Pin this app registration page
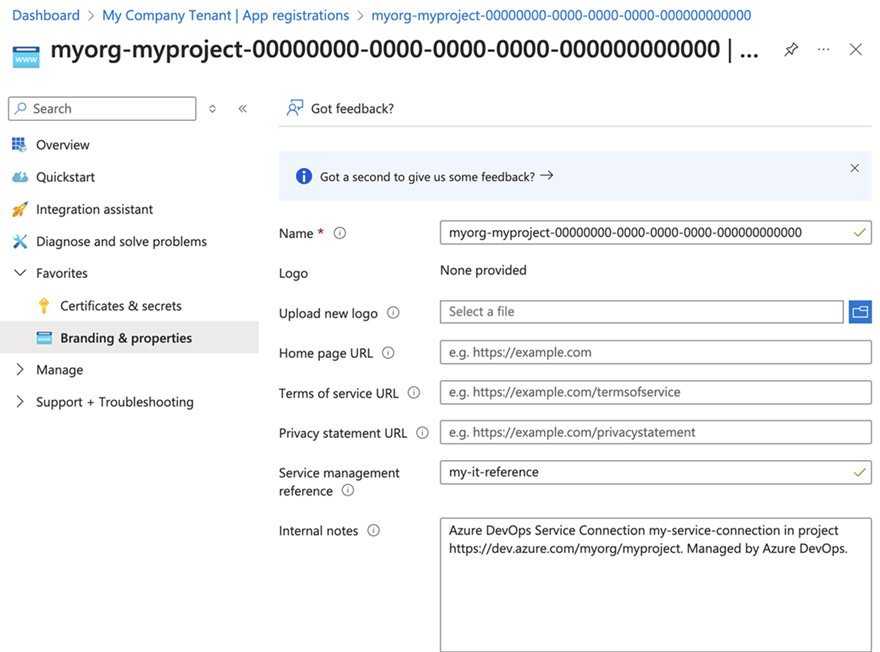The image size is (880, 652). pyautogui.click(x=791, y=48)
